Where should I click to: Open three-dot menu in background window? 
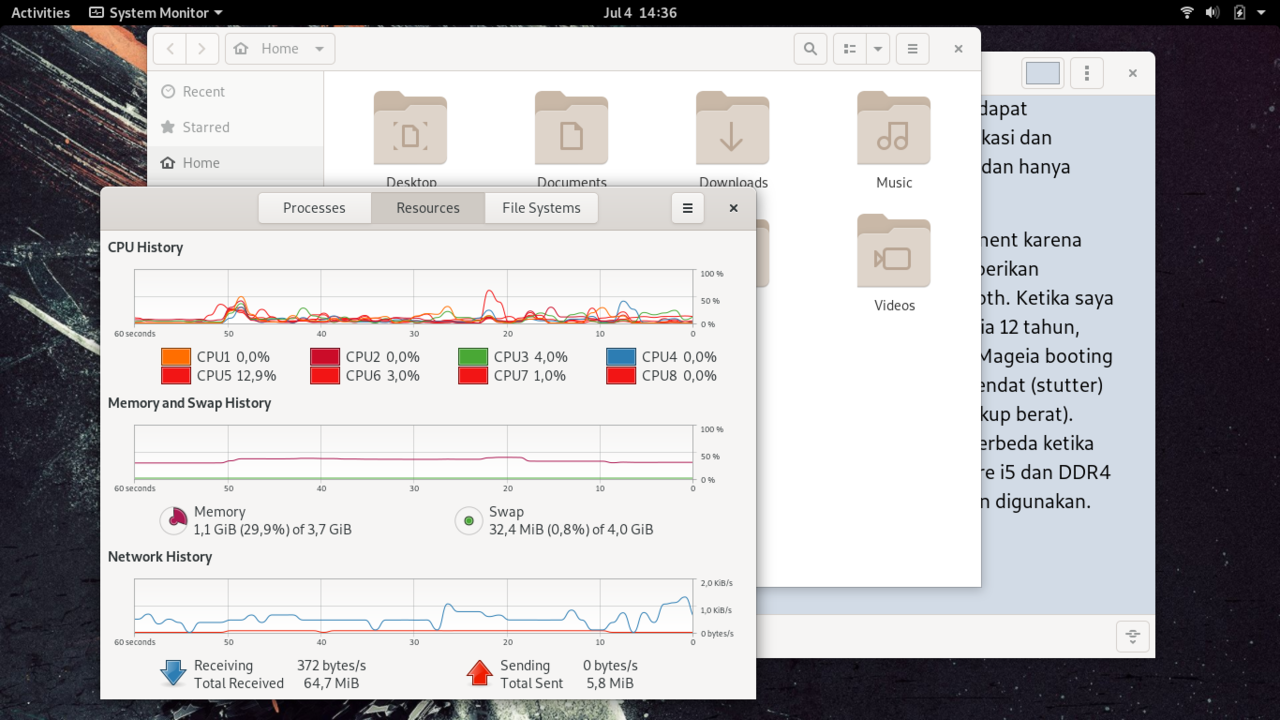(1087, 73)
